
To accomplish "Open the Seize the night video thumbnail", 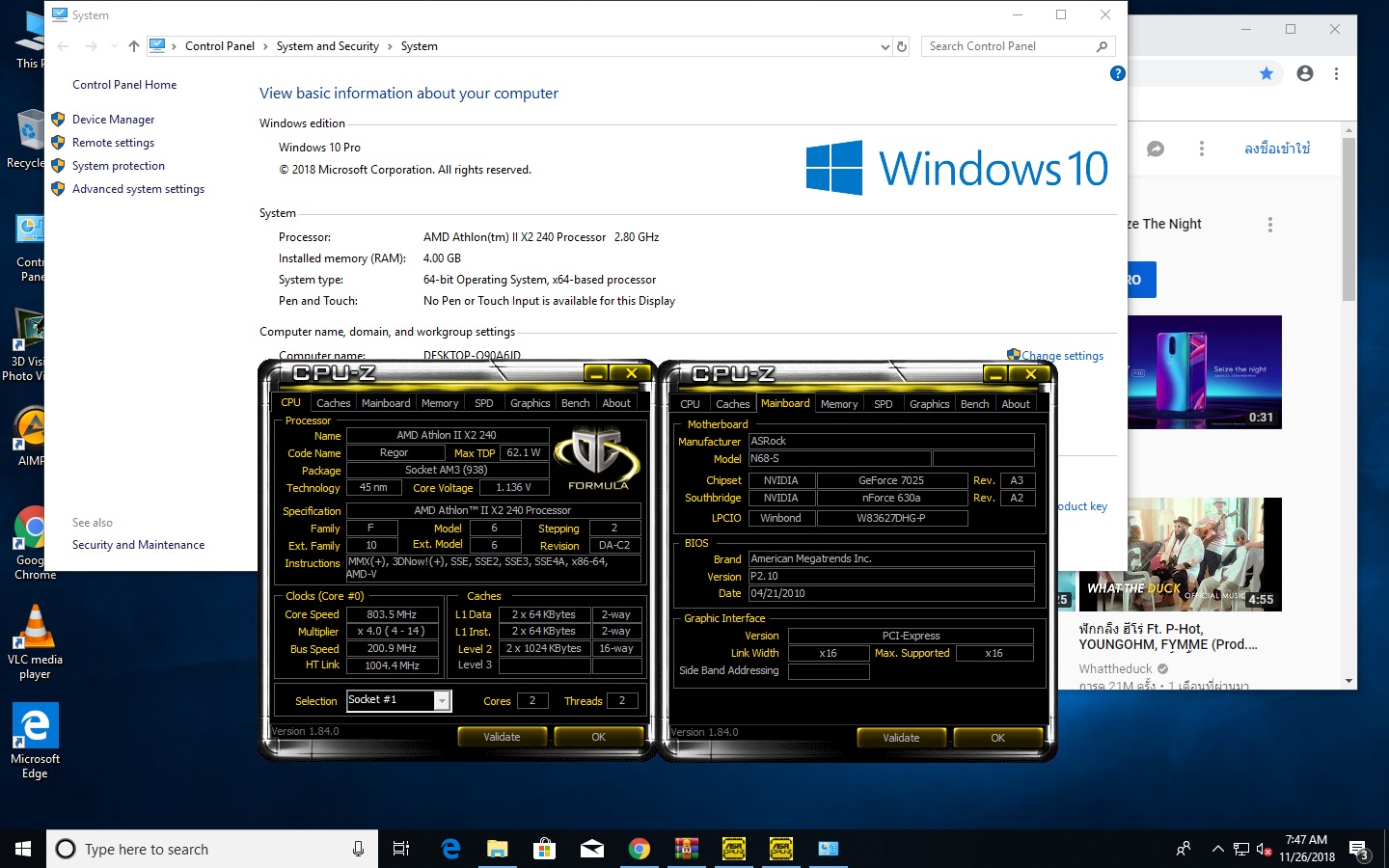I will pos(1205,372).
